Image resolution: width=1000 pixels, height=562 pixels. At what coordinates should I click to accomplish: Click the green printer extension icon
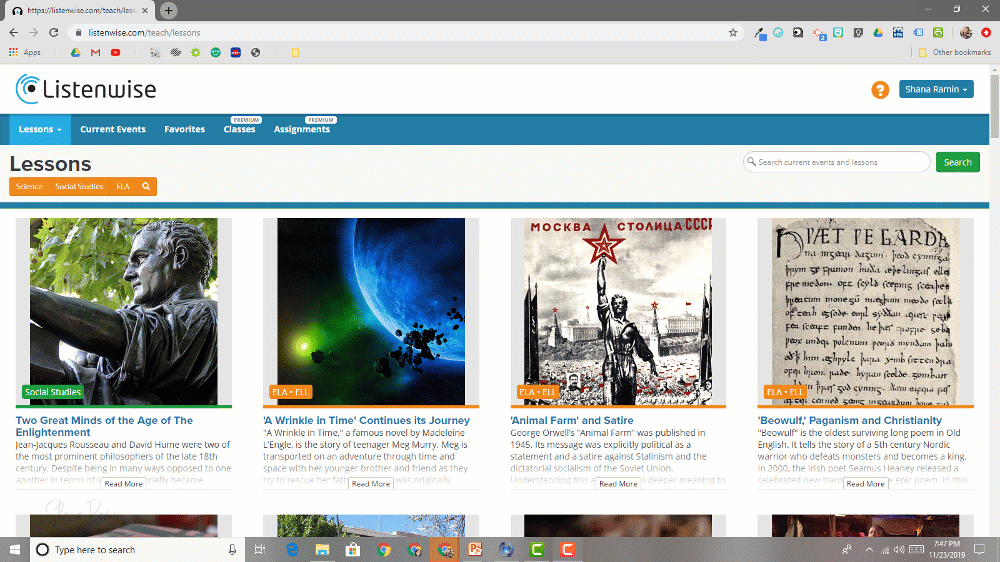click(938, 33)
